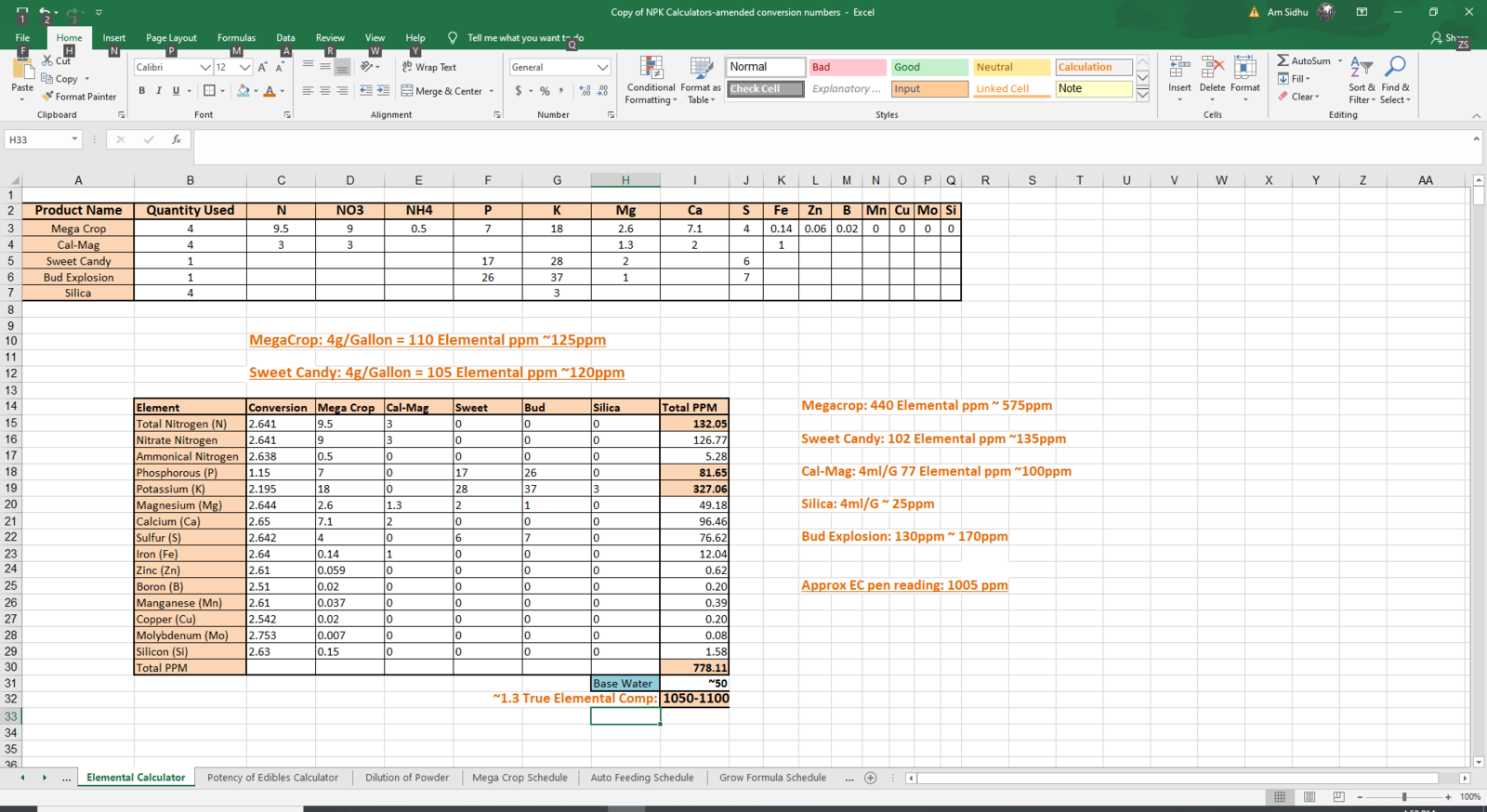
Task: Open Format as Table menu
Action: point(700,80)
